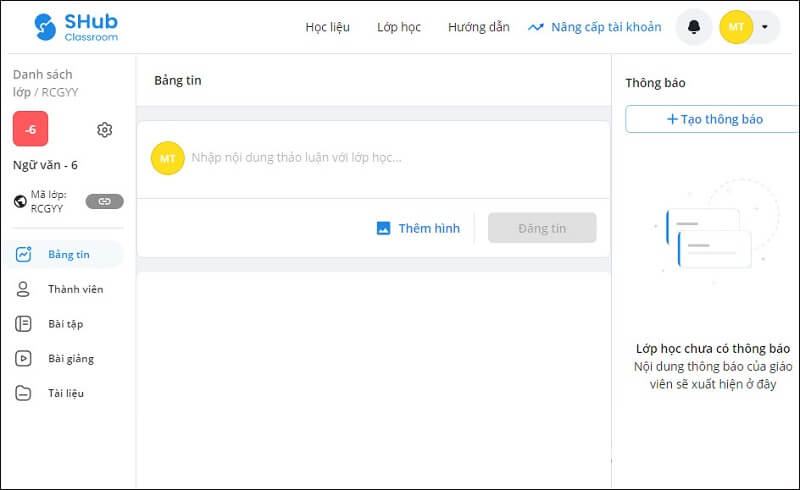Open Bài giảng in sidebar
Image resolution: width=800 pixels, height=490 pixels.
point(70,358)
